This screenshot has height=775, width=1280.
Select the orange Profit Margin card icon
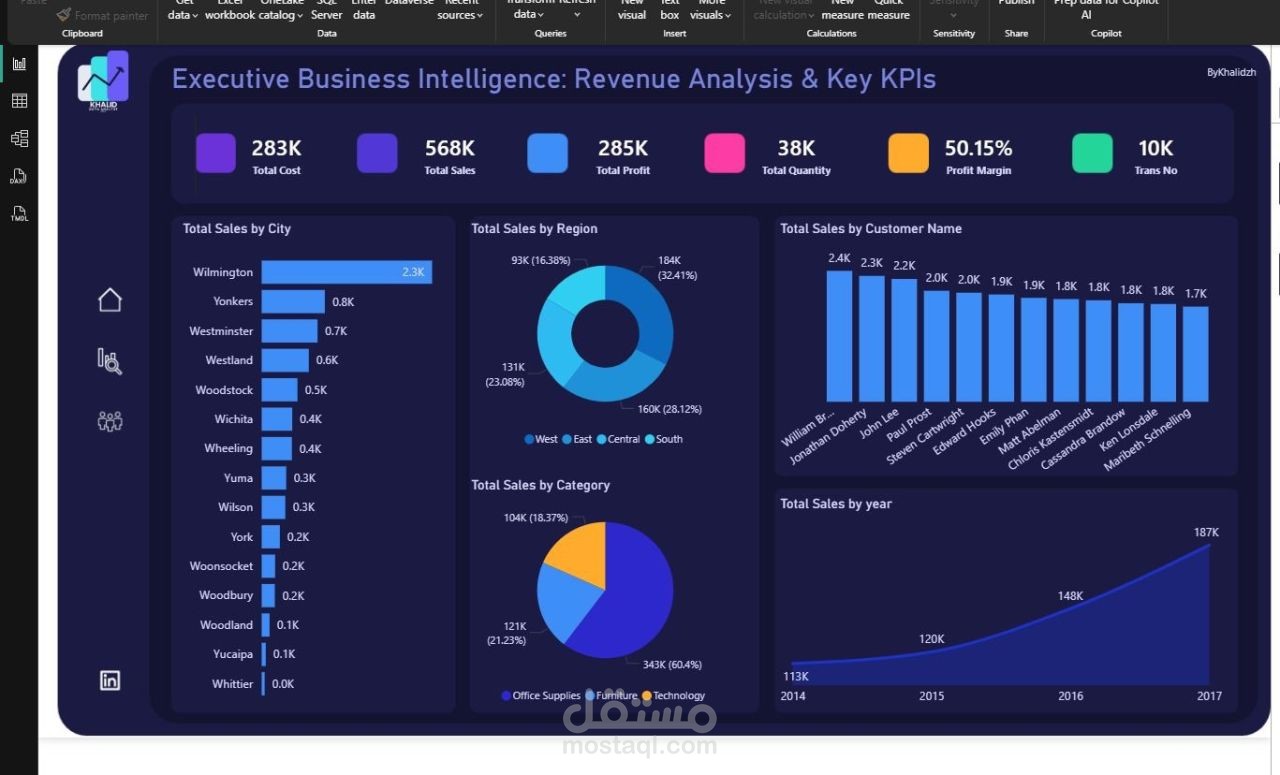(x=908, y=154)
